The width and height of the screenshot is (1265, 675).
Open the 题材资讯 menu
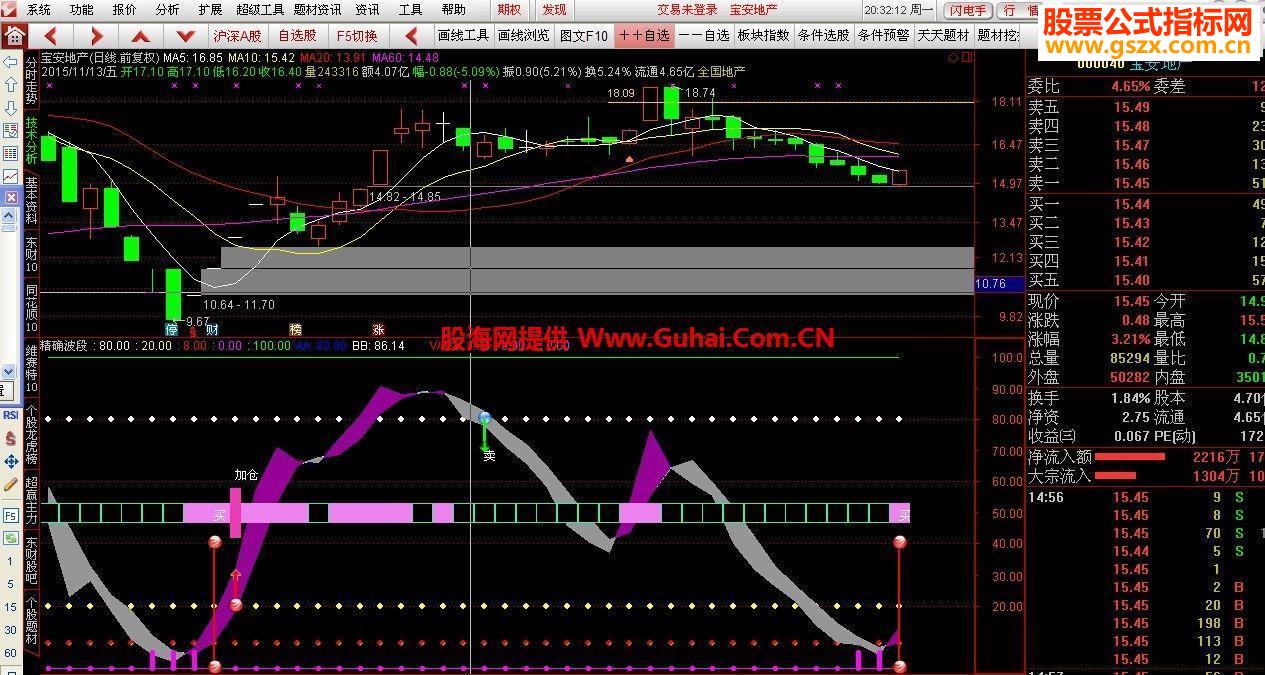coord(318,9)
